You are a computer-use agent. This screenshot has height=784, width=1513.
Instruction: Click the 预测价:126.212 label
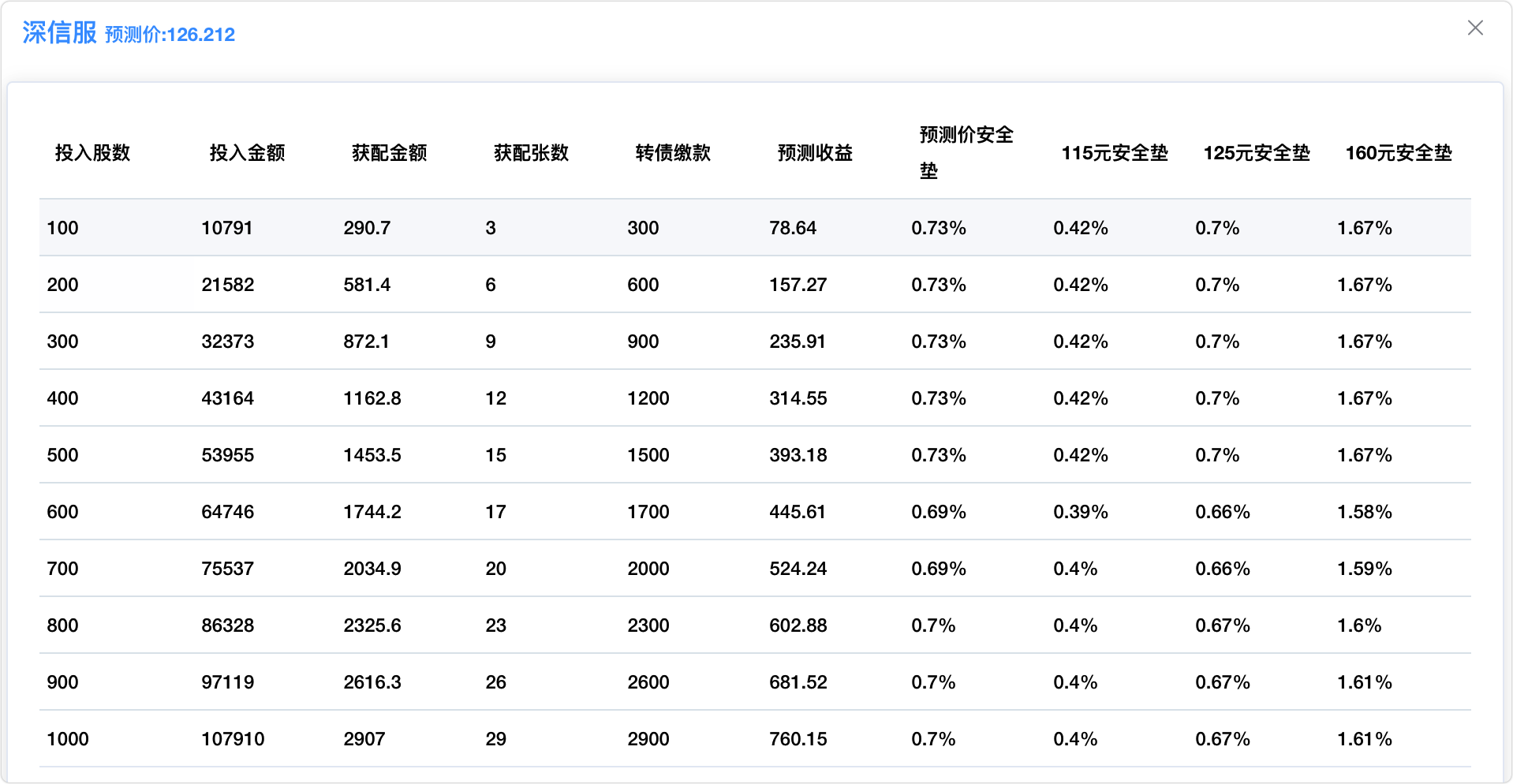pyautogui.click(x=170, y=35)
